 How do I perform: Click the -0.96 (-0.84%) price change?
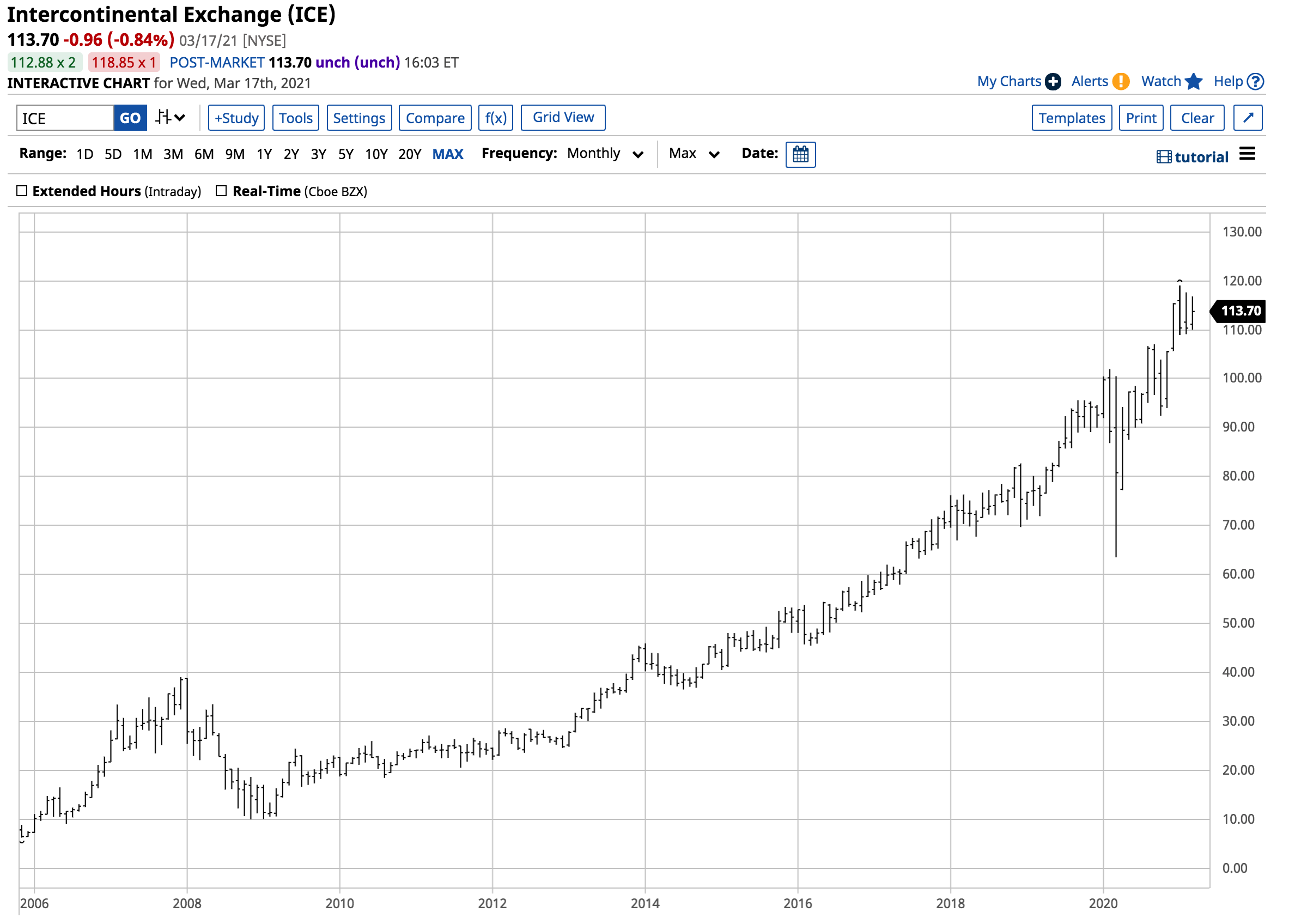pos(119,40)
